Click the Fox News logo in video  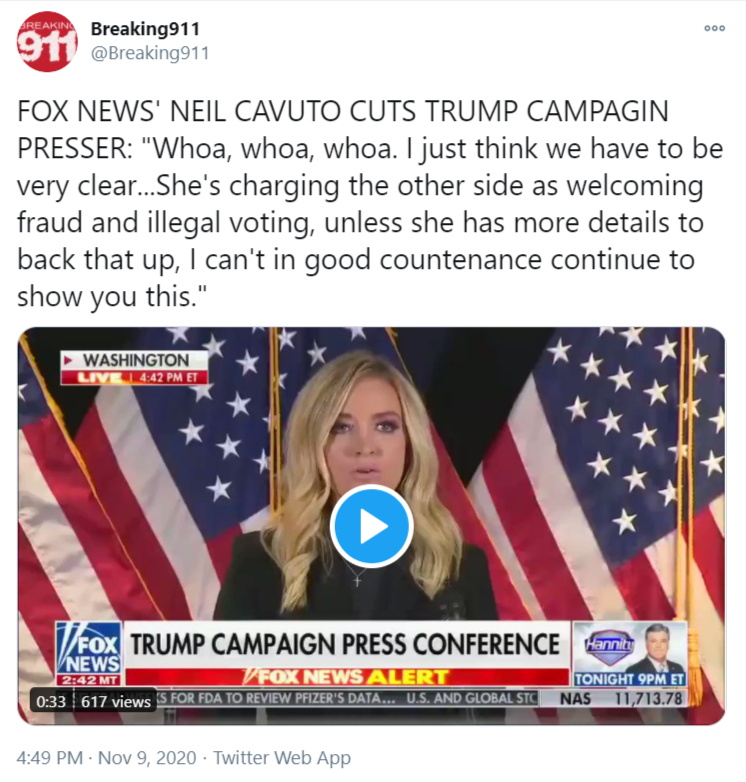[x=89, y=654]
